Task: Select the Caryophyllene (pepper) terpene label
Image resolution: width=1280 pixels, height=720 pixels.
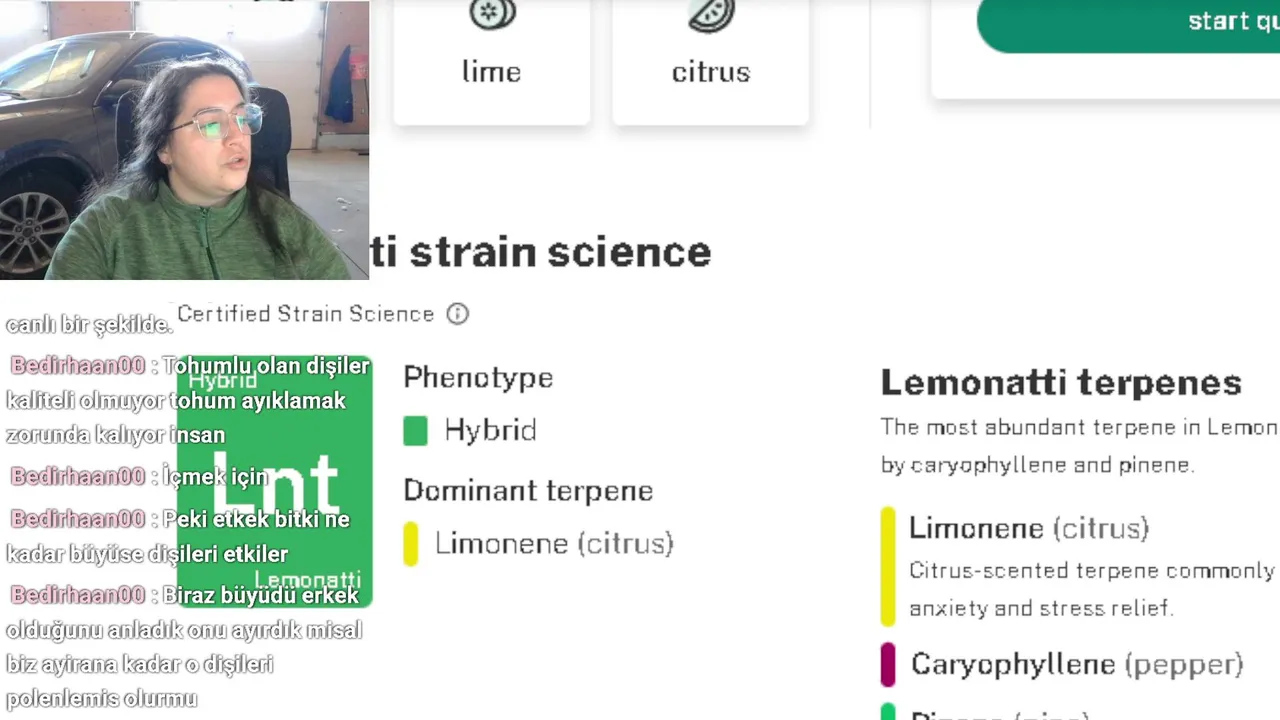Action: pyautogui.click(x=1076, y=664)
